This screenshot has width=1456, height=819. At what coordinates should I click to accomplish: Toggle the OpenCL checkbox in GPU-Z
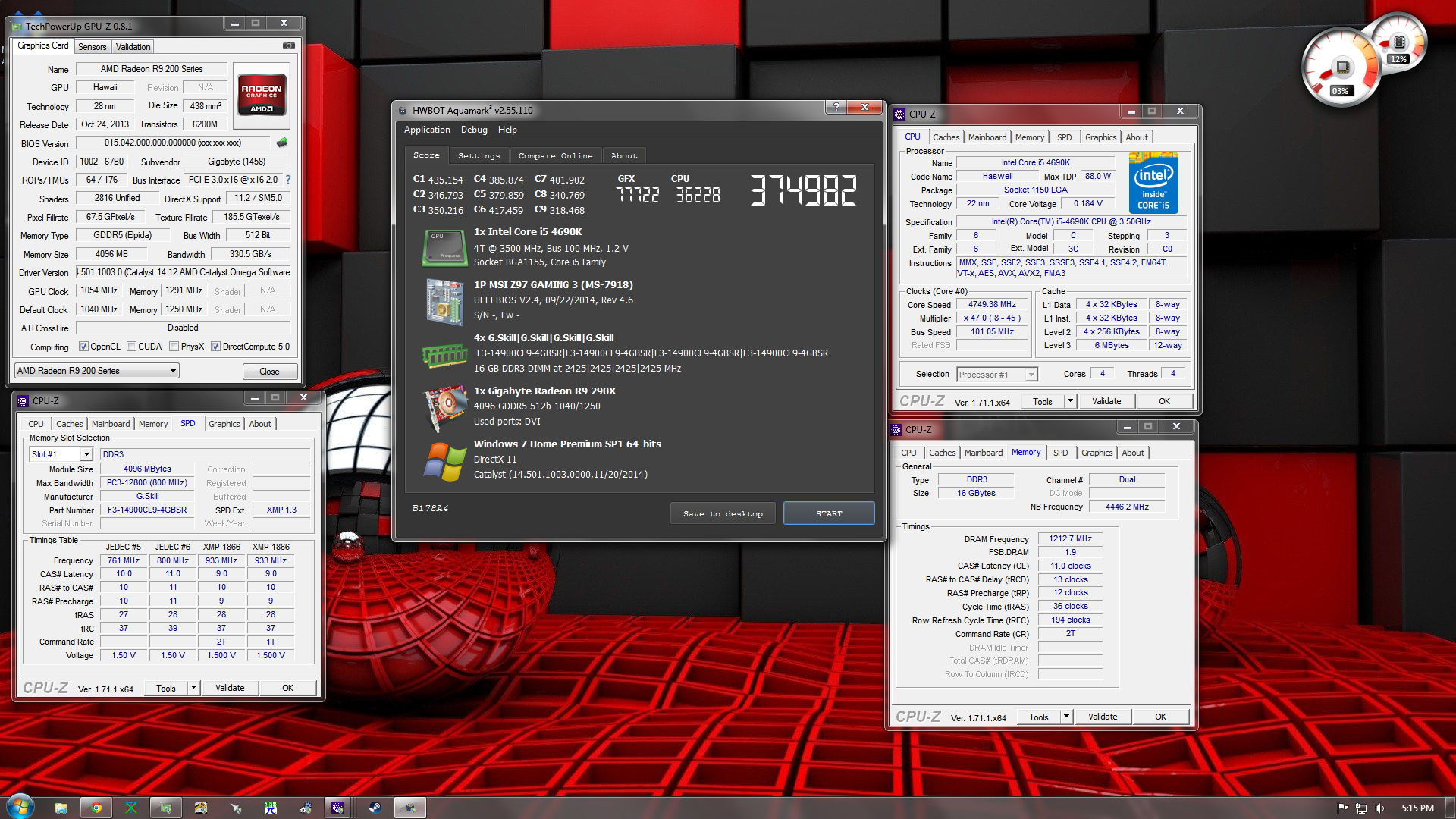84,347
